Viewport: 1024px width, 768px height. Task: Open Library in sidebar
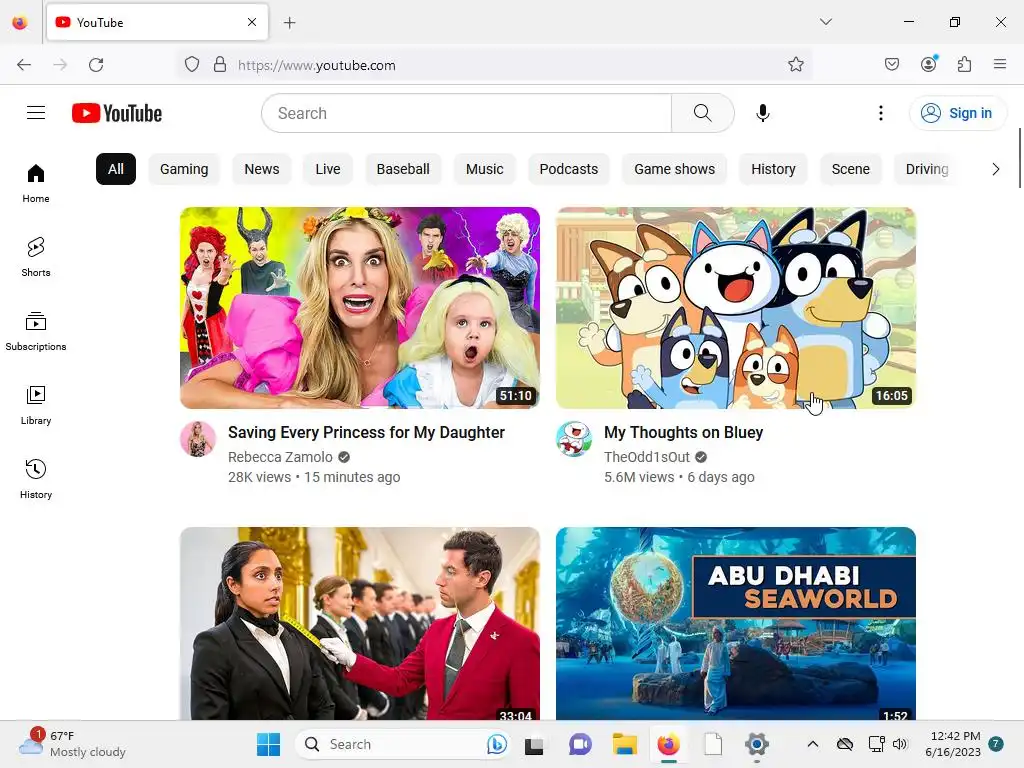tap(36, 406)
